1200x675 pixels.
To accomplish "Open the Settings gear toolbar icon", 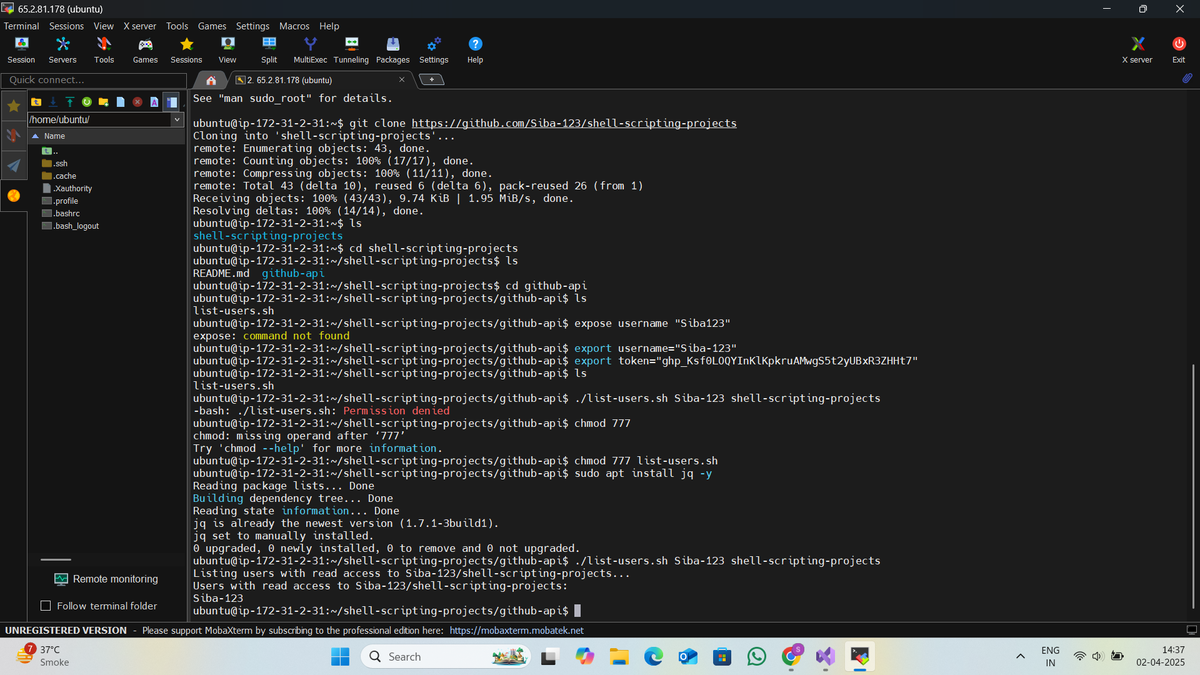I will pos(434,50).
